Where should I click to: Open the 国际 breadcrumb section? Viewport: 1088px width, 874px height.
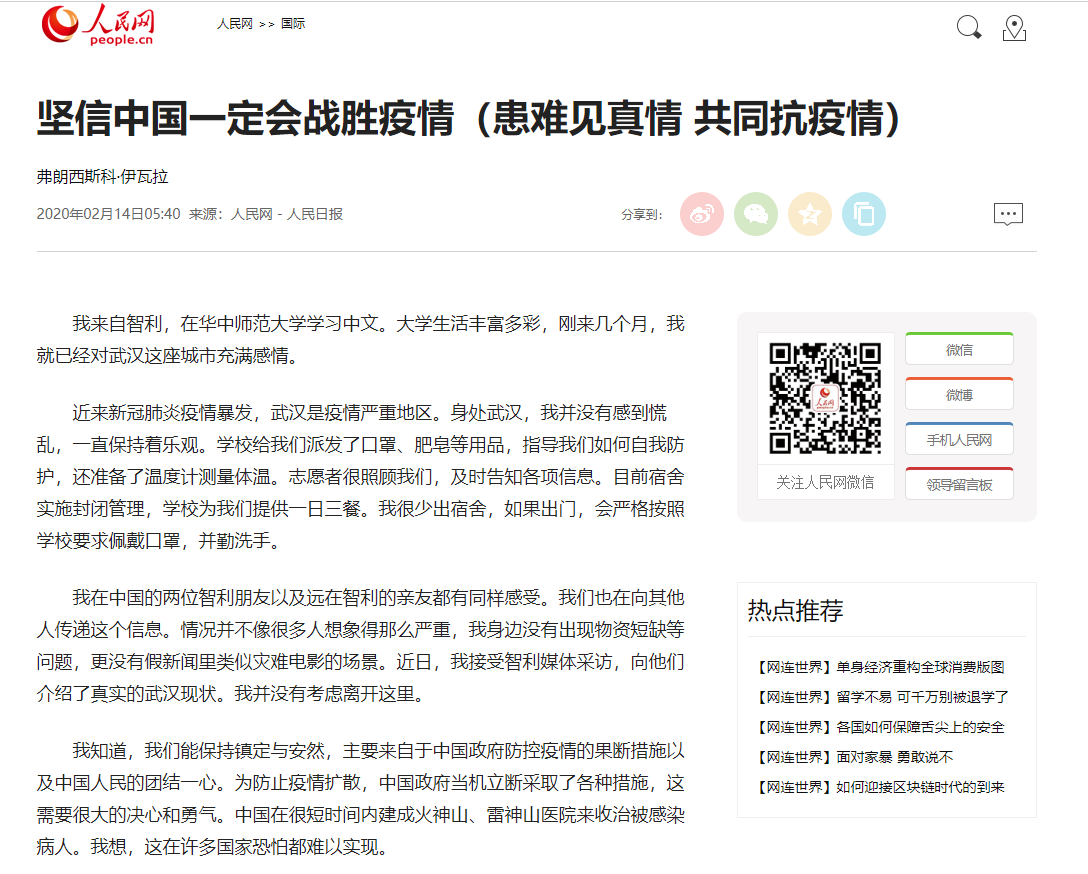[293, 24]
